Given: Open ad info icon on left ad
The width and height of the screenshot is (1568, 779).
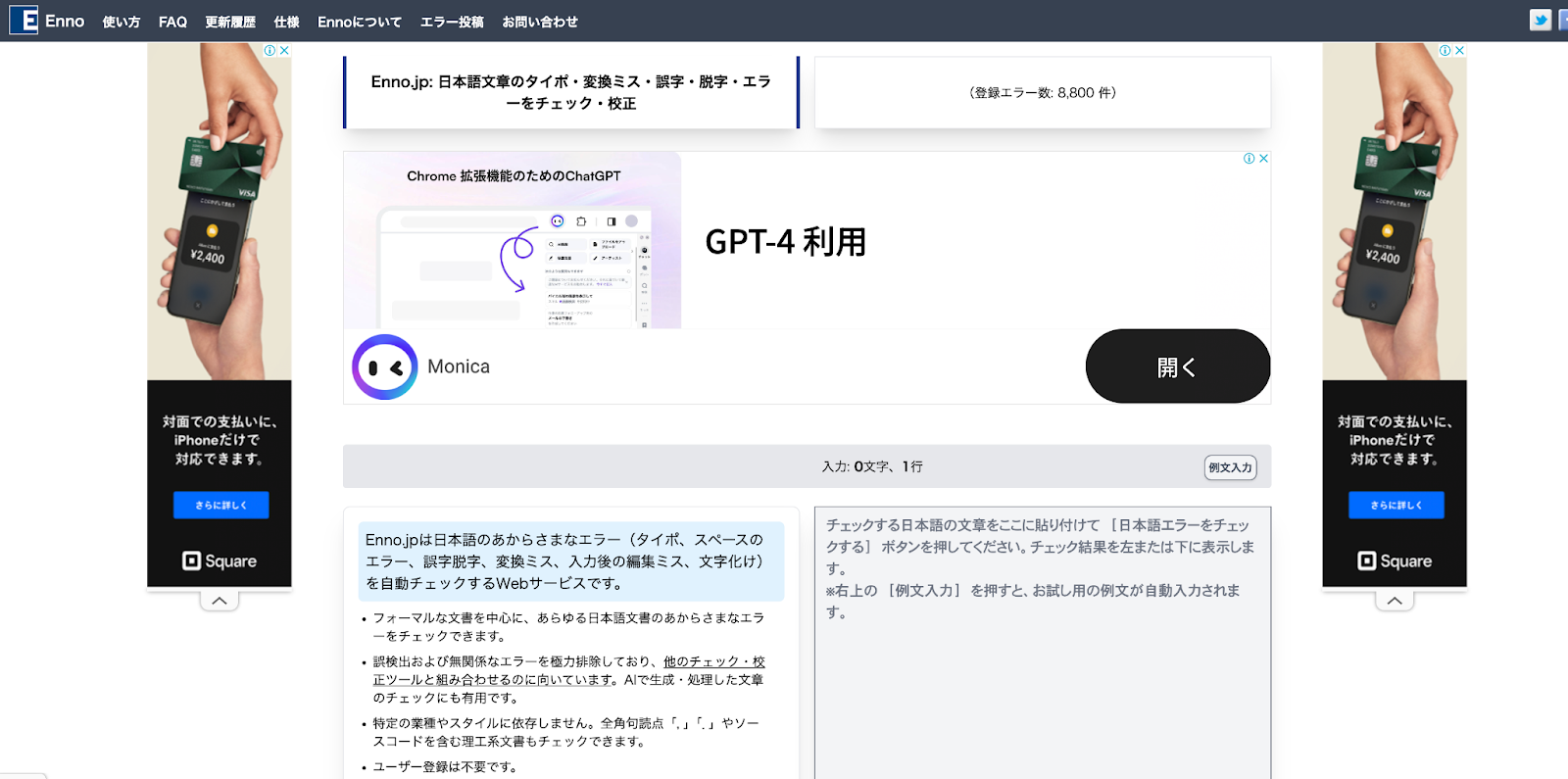Looking at the screenshot, I should point(269,50).
